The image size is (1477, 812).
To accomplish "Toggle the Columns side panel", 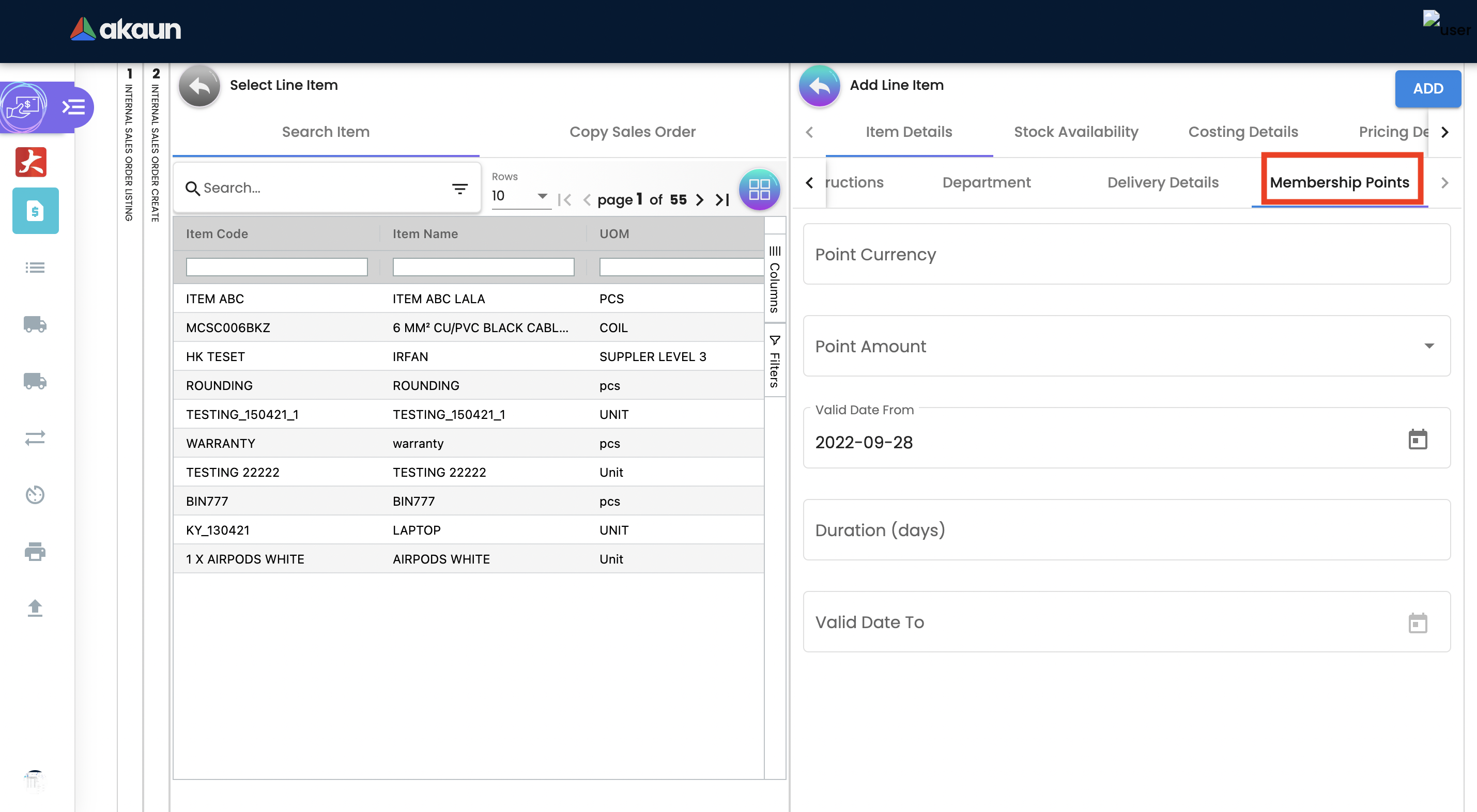I will [x=774, y=279].
